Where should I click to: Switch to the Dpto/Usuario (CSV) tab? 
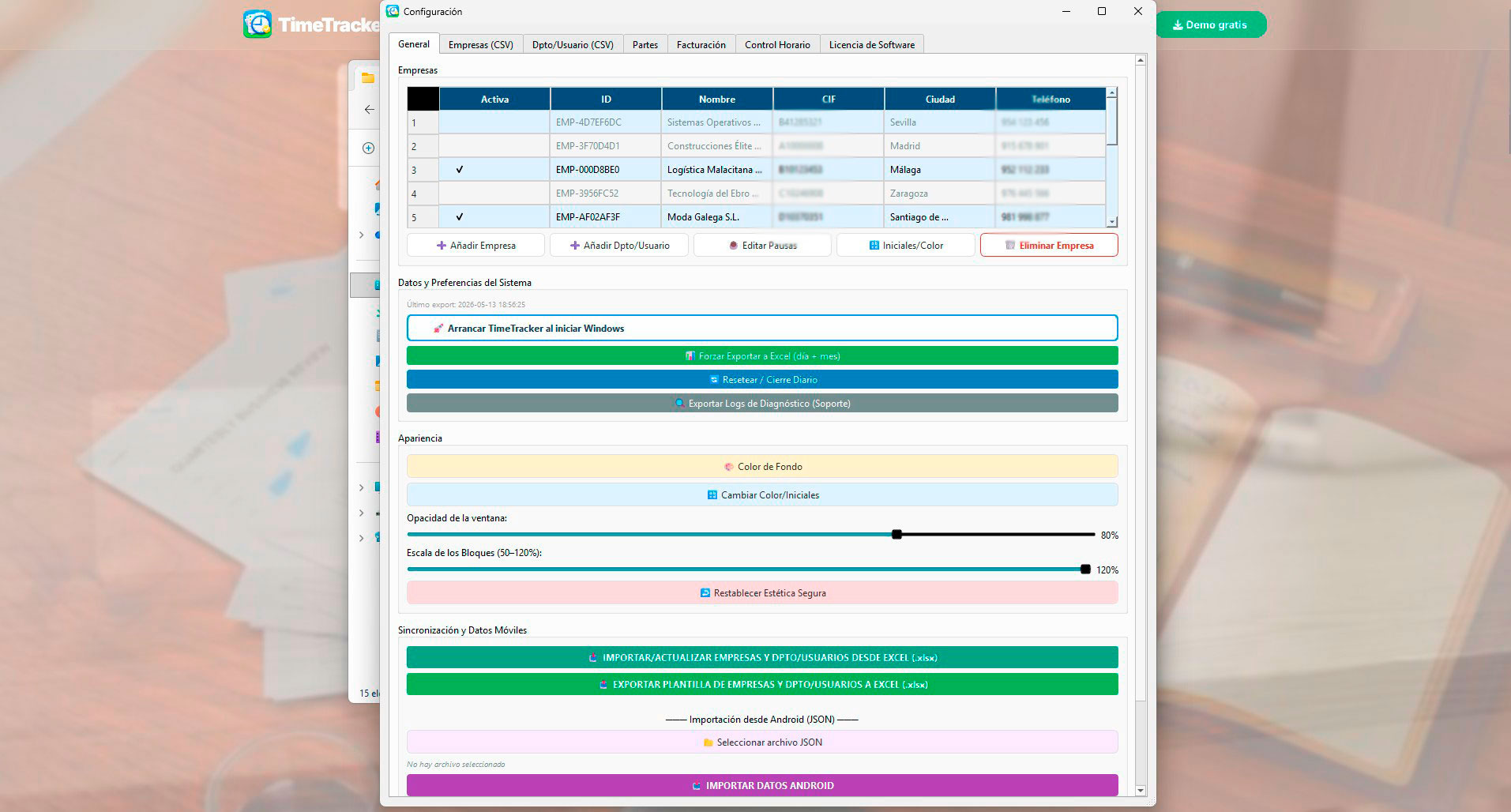[x=573, y=45]
